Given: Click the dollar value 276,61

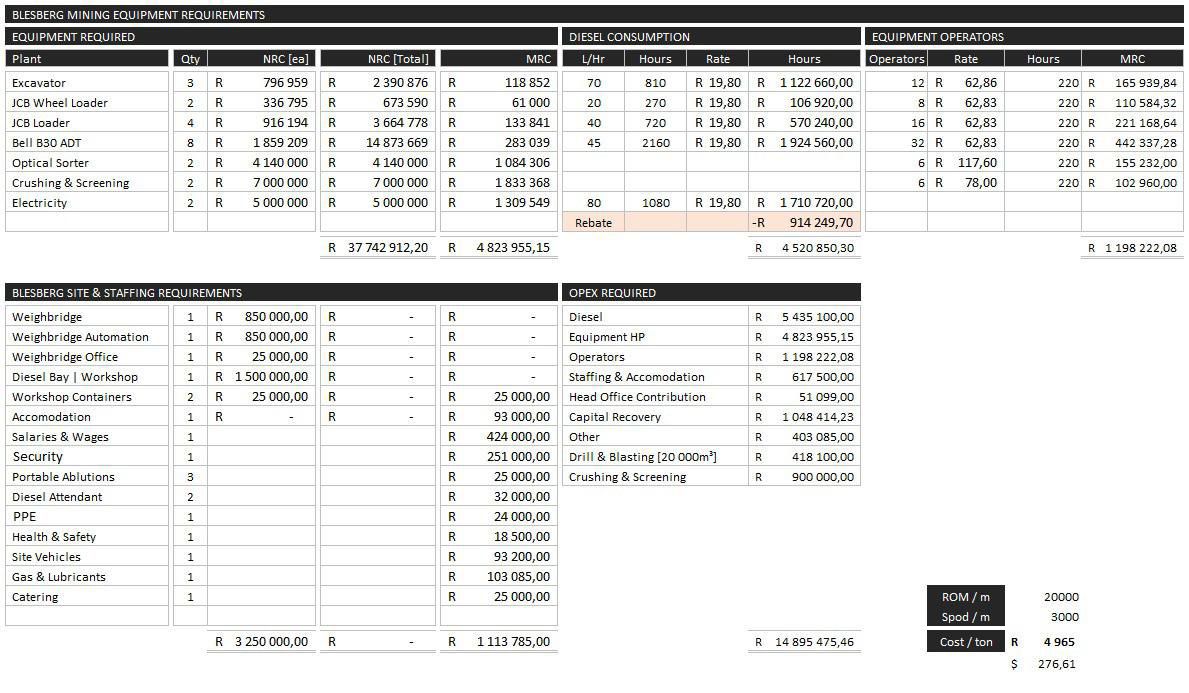Looking at the screenshot, I should click(x=1056, y=664).
